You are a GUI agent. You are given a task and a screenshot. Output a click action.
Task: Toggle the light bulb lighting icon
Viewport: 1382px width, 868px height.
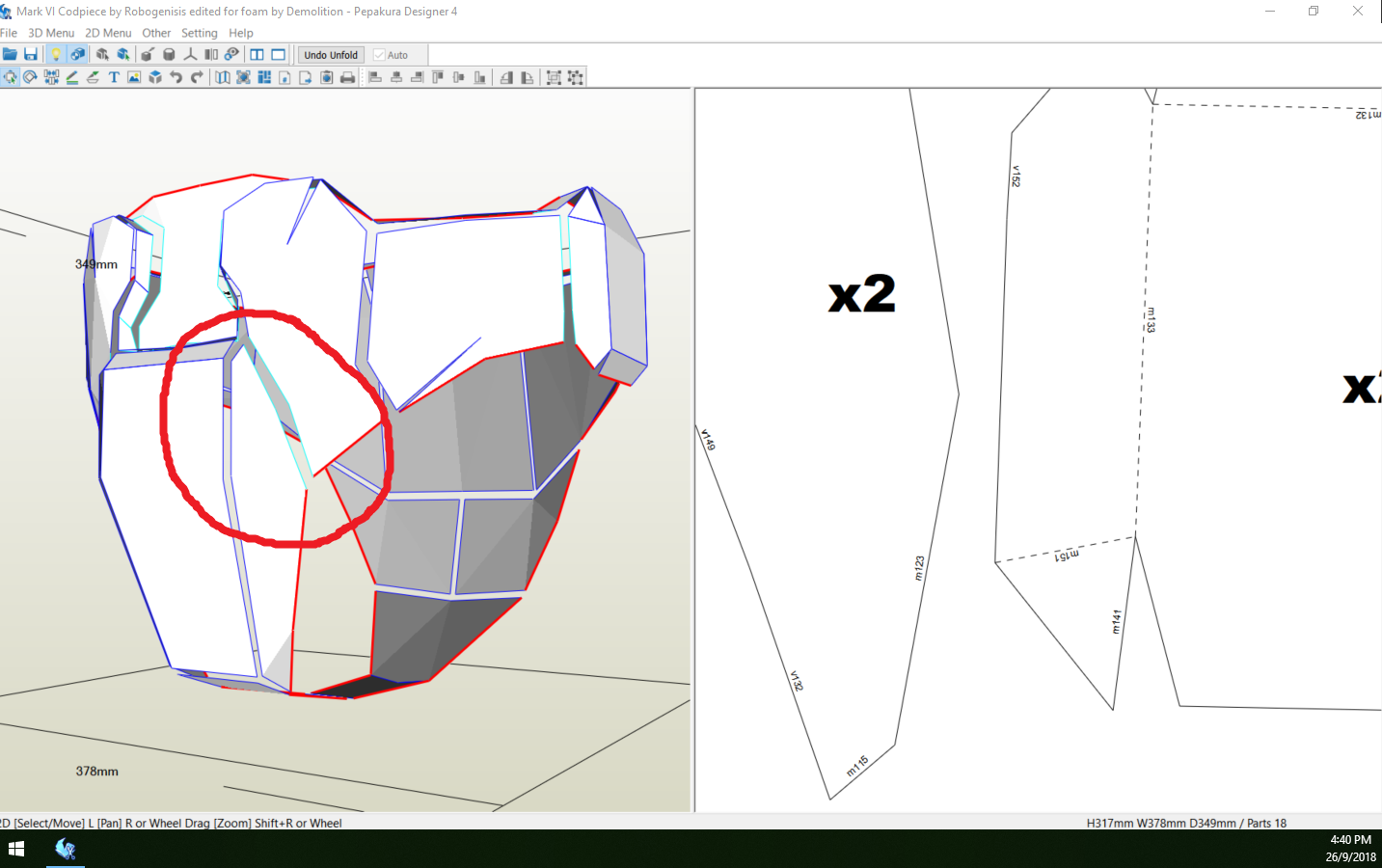[56, 54]
